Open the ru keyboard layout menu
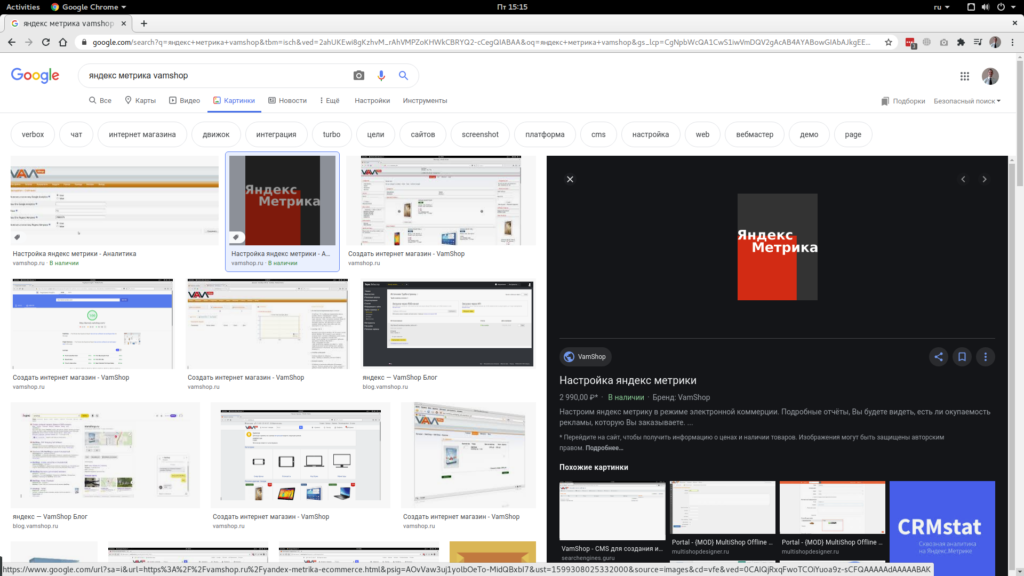 click(941, 7)
